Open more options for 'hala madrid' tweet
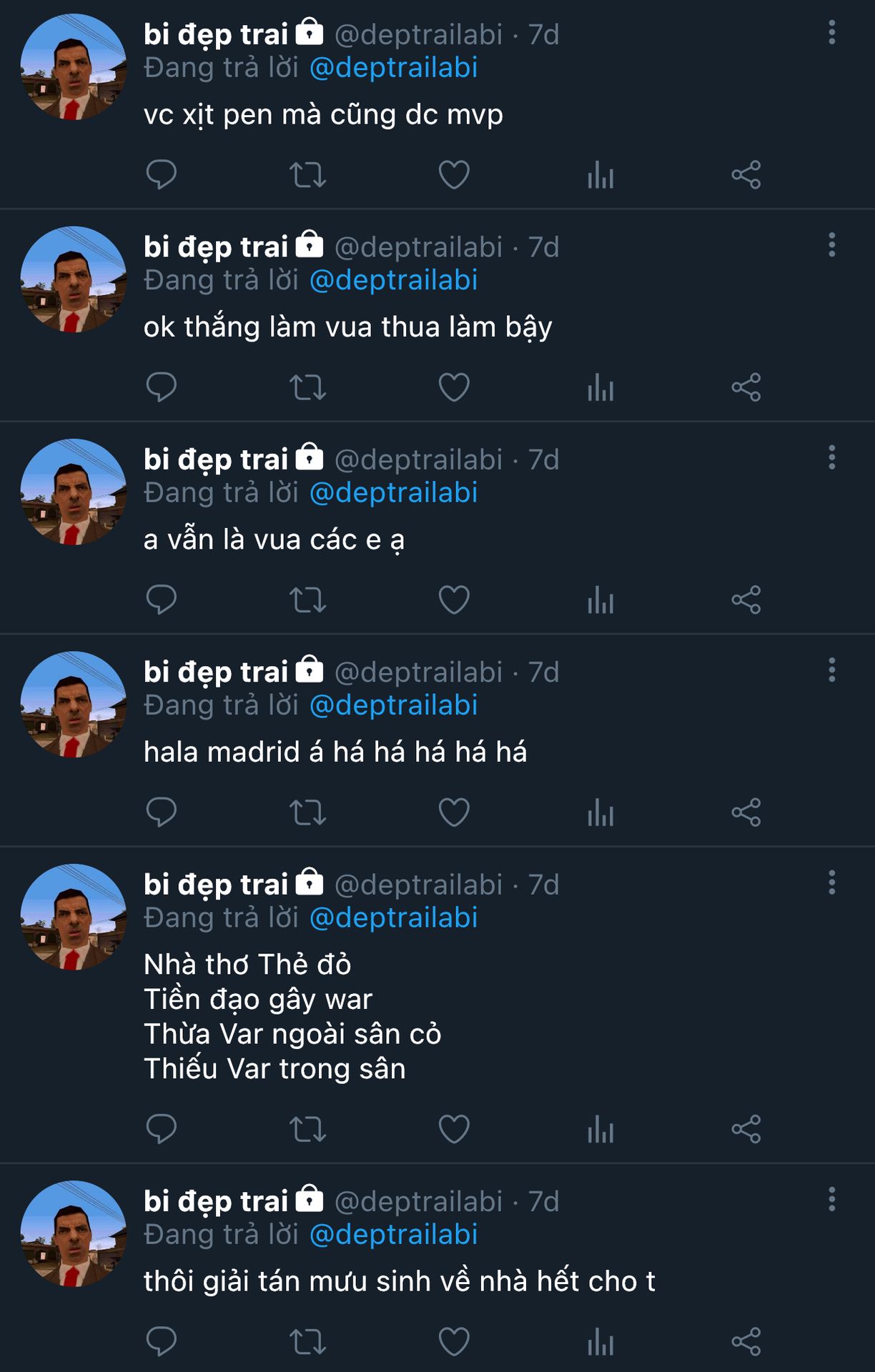This screenshot has width=875, height=1372. click(x=831, y=670)
